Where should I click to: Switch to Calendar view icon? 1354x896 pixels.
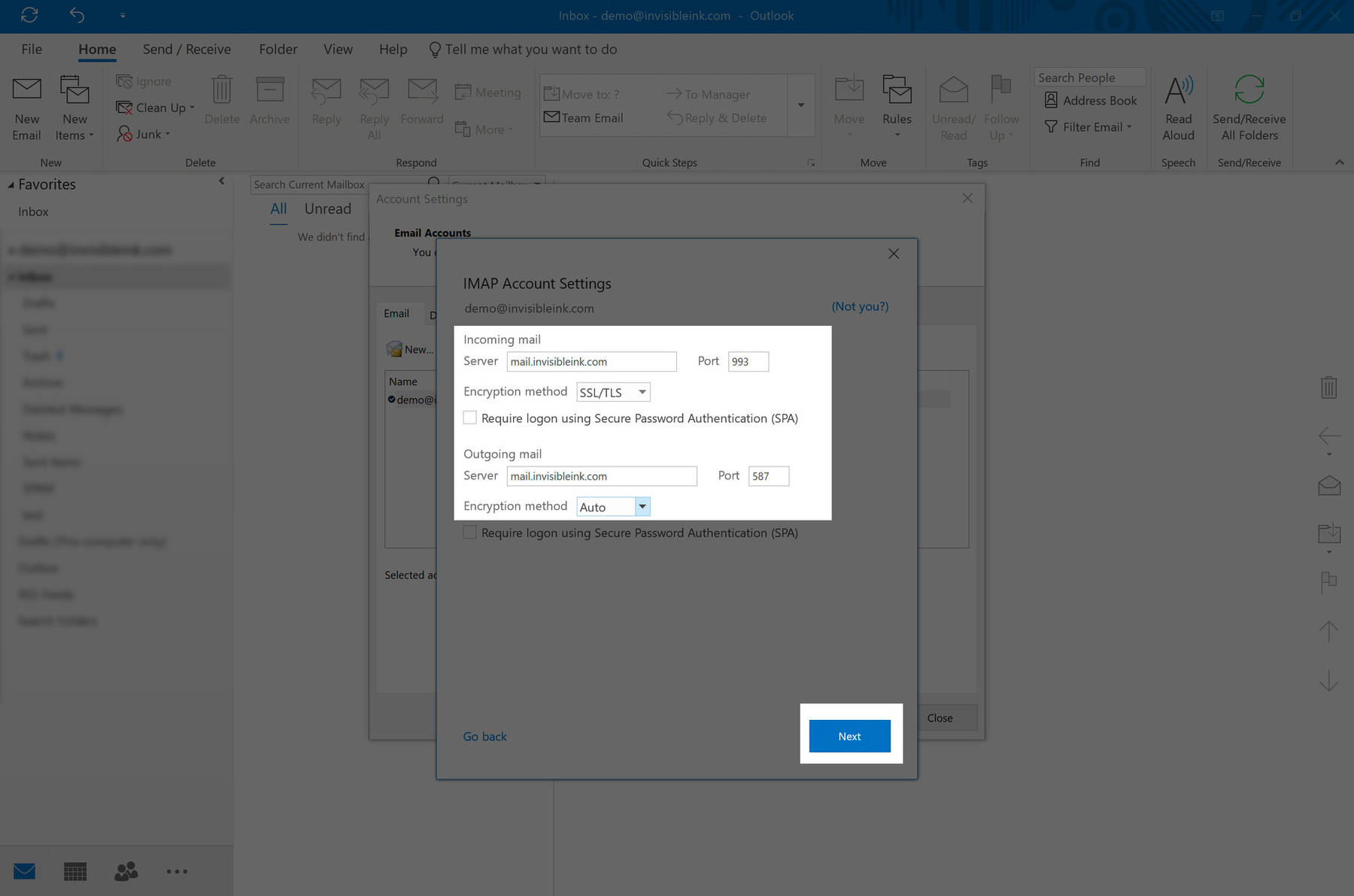pos(75,871)
